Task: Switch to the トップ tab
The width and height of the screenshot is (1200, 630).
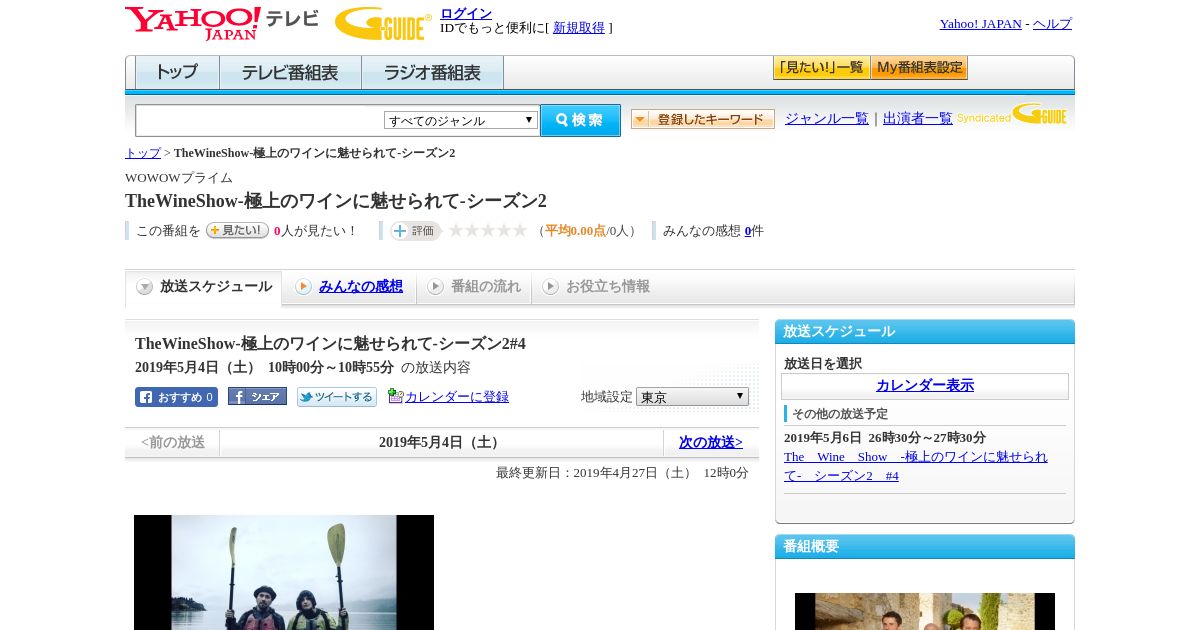Action: click(x=177, y=73)
